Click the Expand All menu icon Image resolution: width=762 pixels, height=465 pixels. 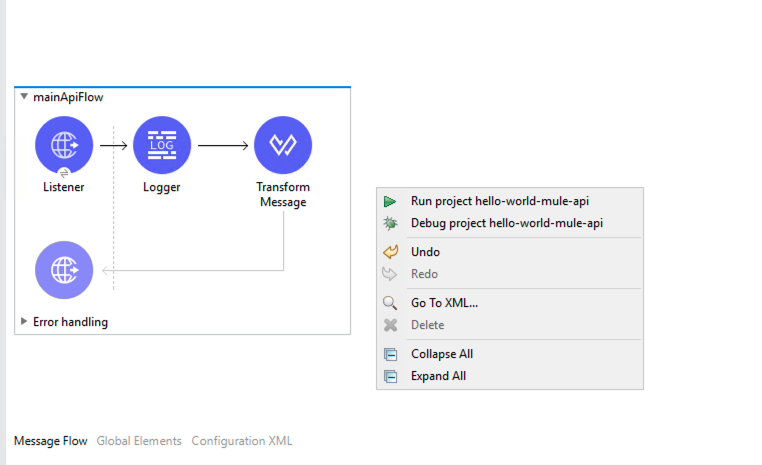[x=391, y=376]
